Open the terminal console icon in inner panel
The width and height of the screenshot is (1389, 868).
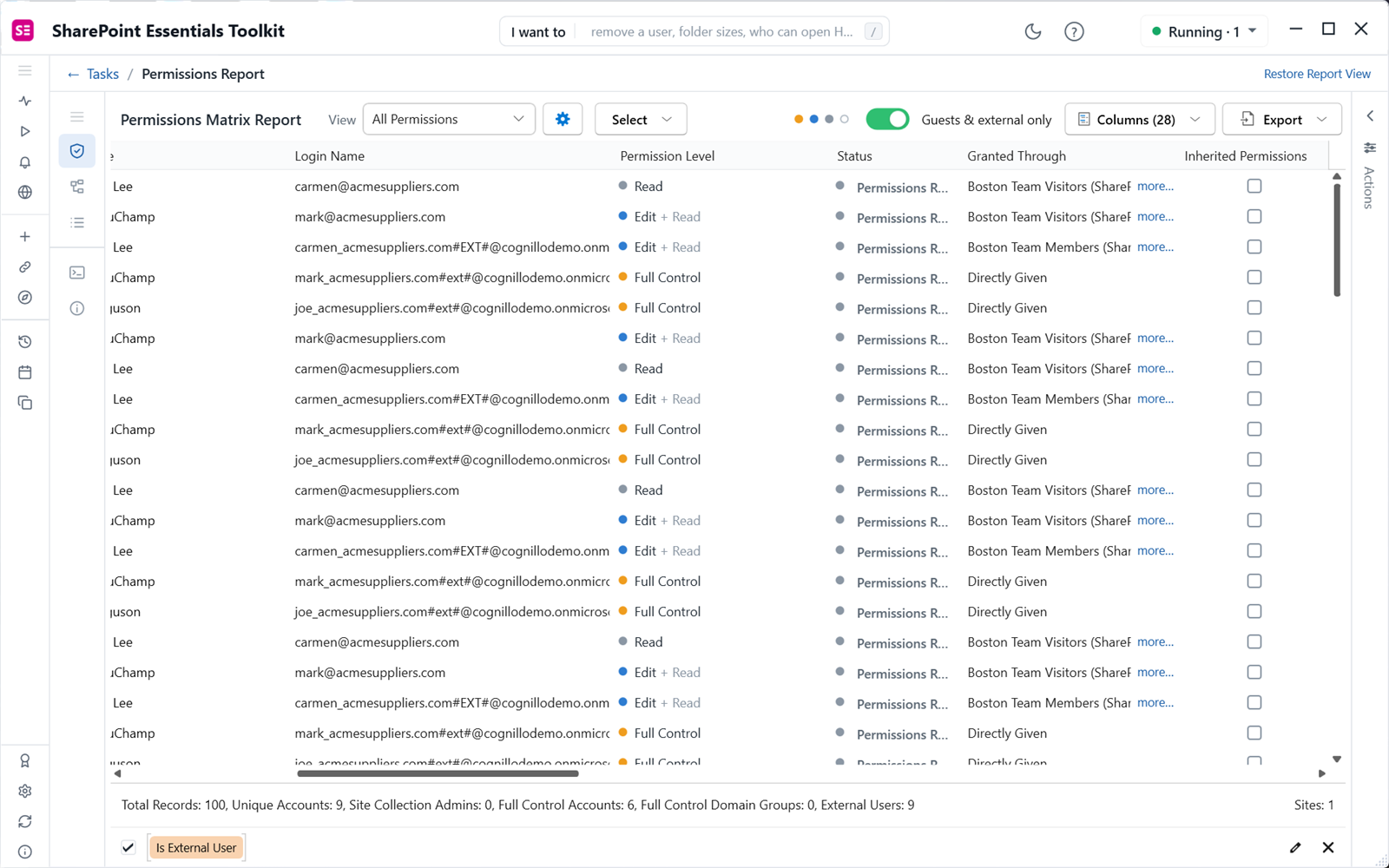click(x=77, y=273)
